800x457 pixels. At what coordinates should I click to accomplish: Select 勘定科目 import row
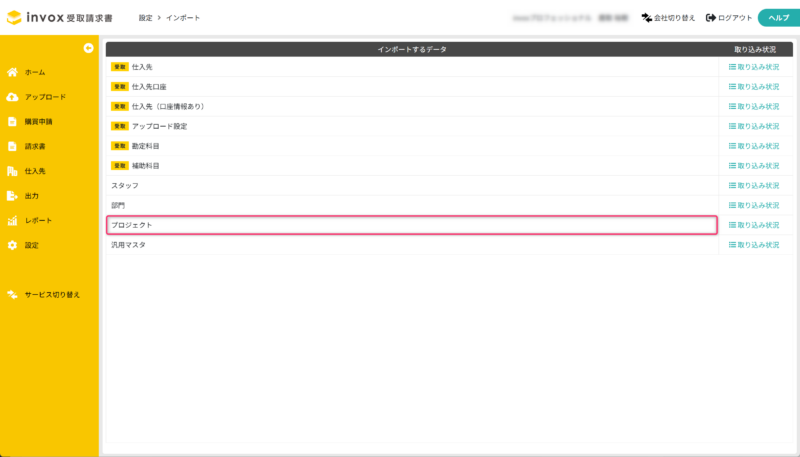tap(412, 146)
